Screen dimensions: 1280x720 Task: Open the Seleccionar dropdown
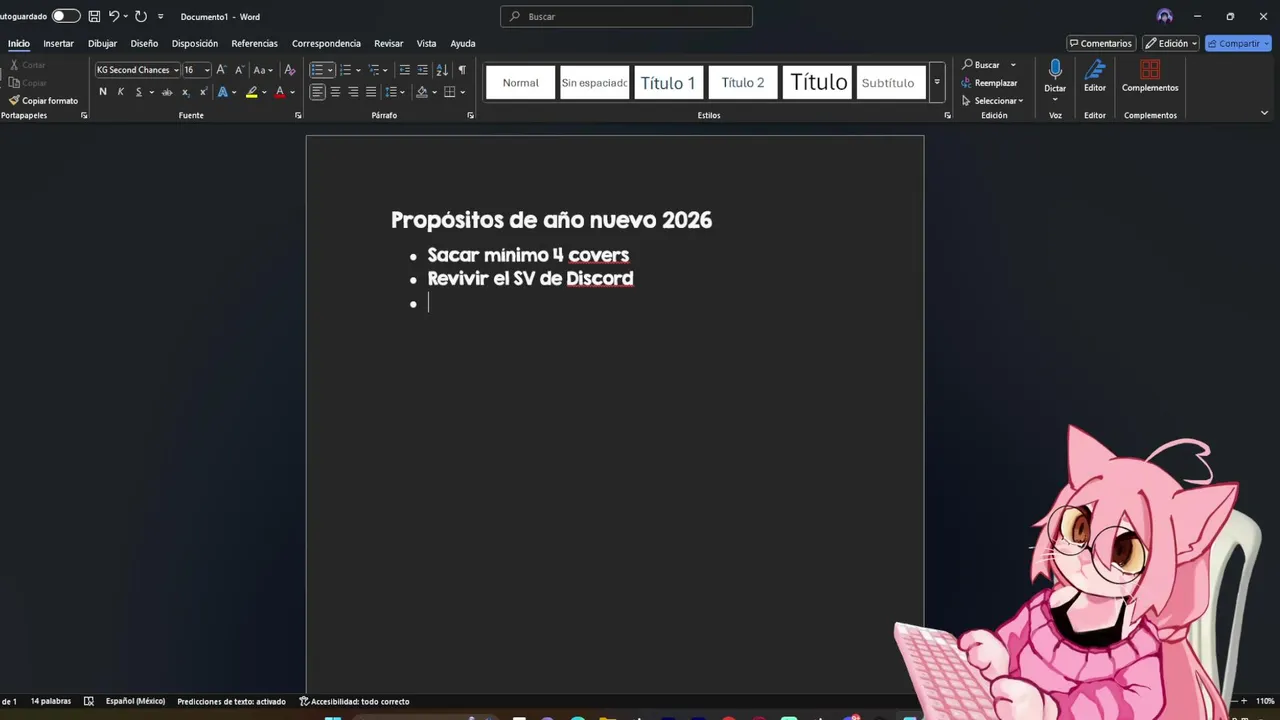[x=992, y=101]
